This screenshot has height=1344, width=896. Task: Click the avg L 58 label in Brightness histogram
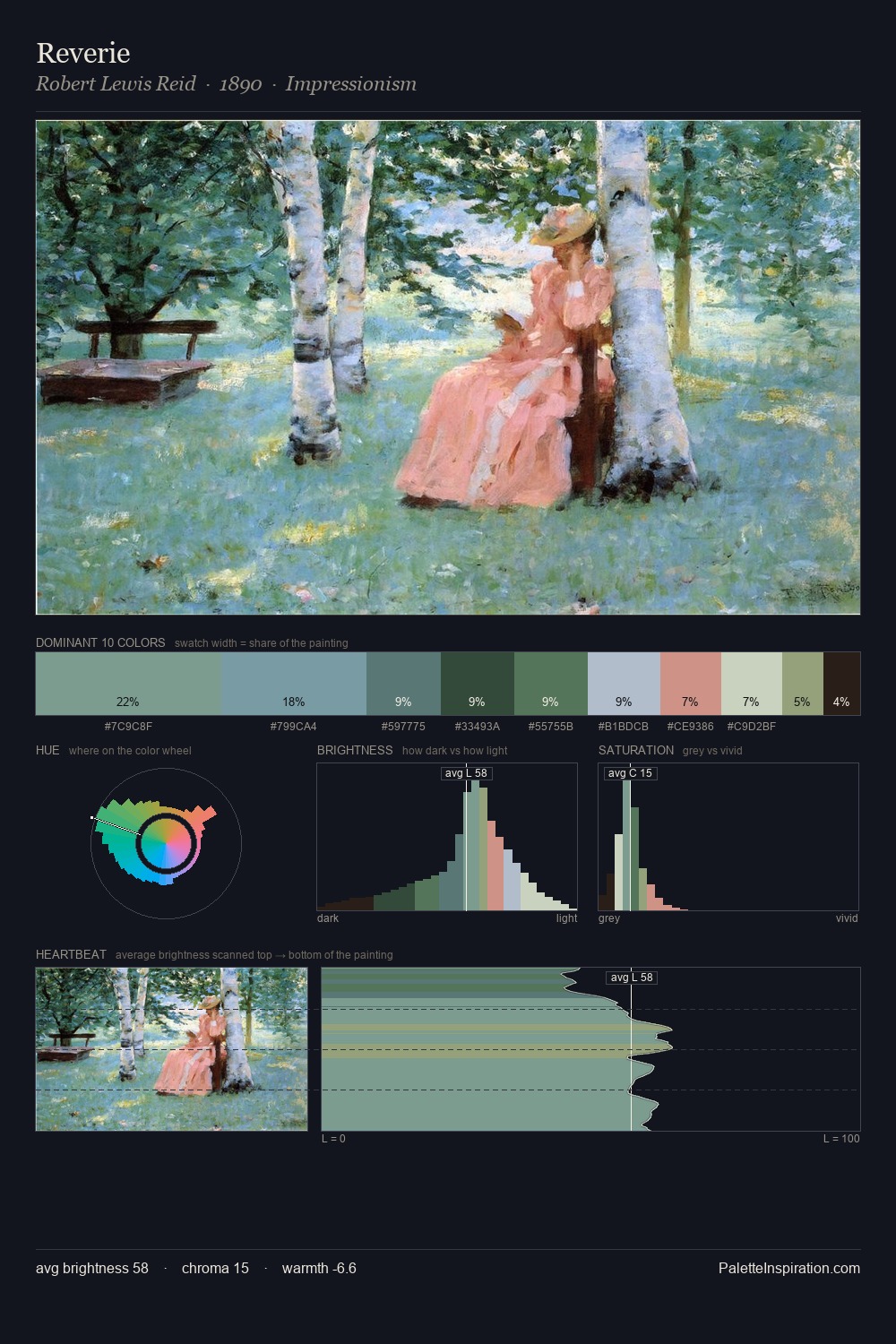466,773
